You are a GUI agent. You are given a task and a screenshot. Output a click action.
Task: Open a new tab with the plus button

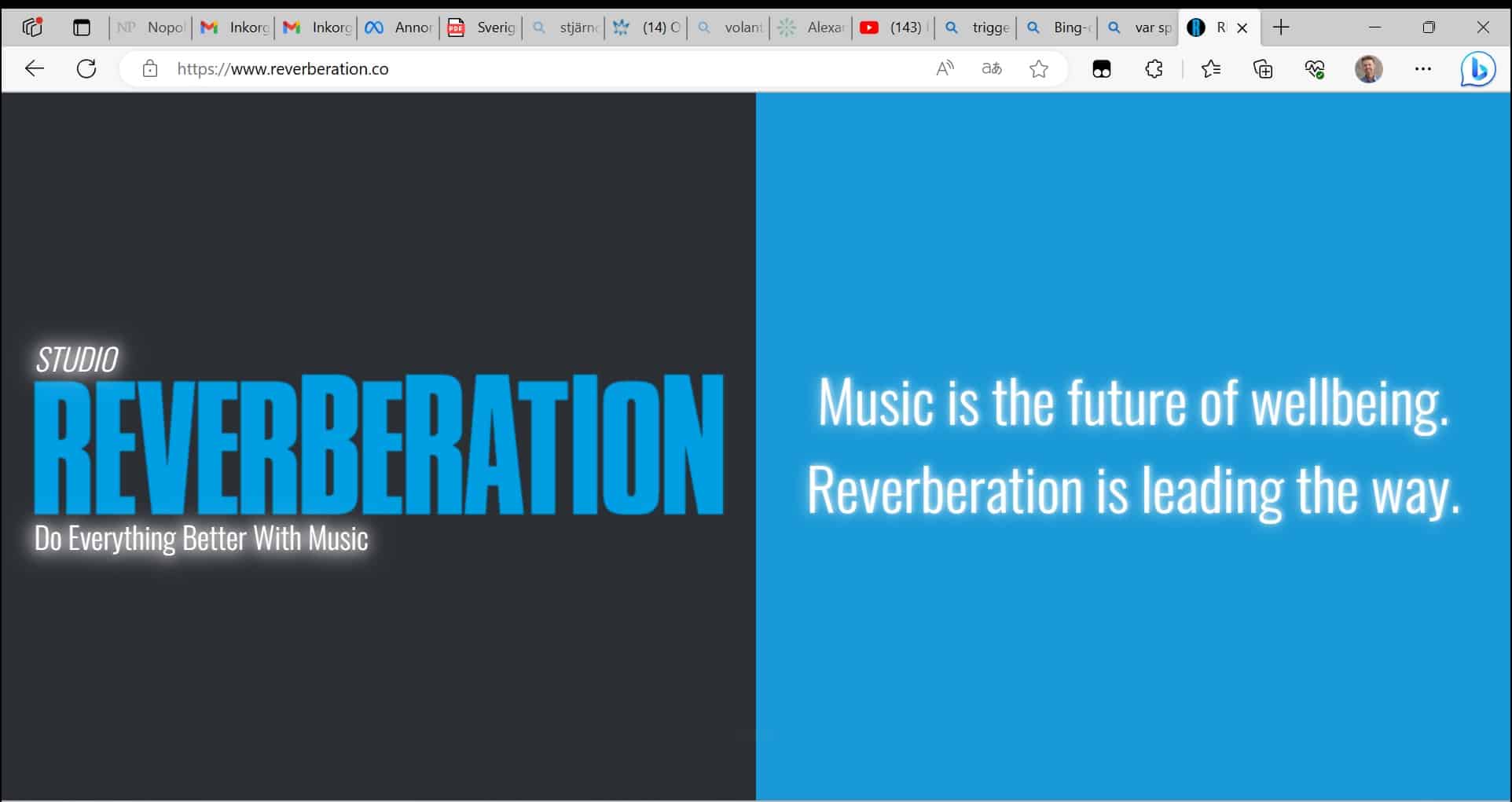(1281, 27)
